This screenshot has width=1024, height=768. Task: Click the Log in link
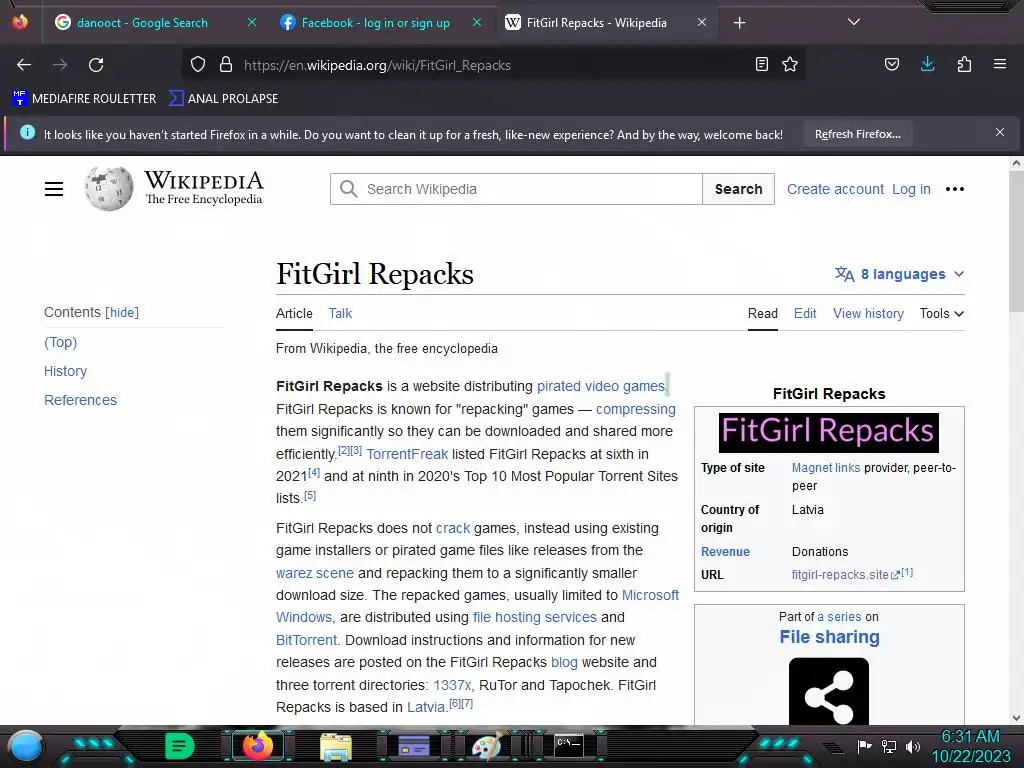(x=911, y=189)
